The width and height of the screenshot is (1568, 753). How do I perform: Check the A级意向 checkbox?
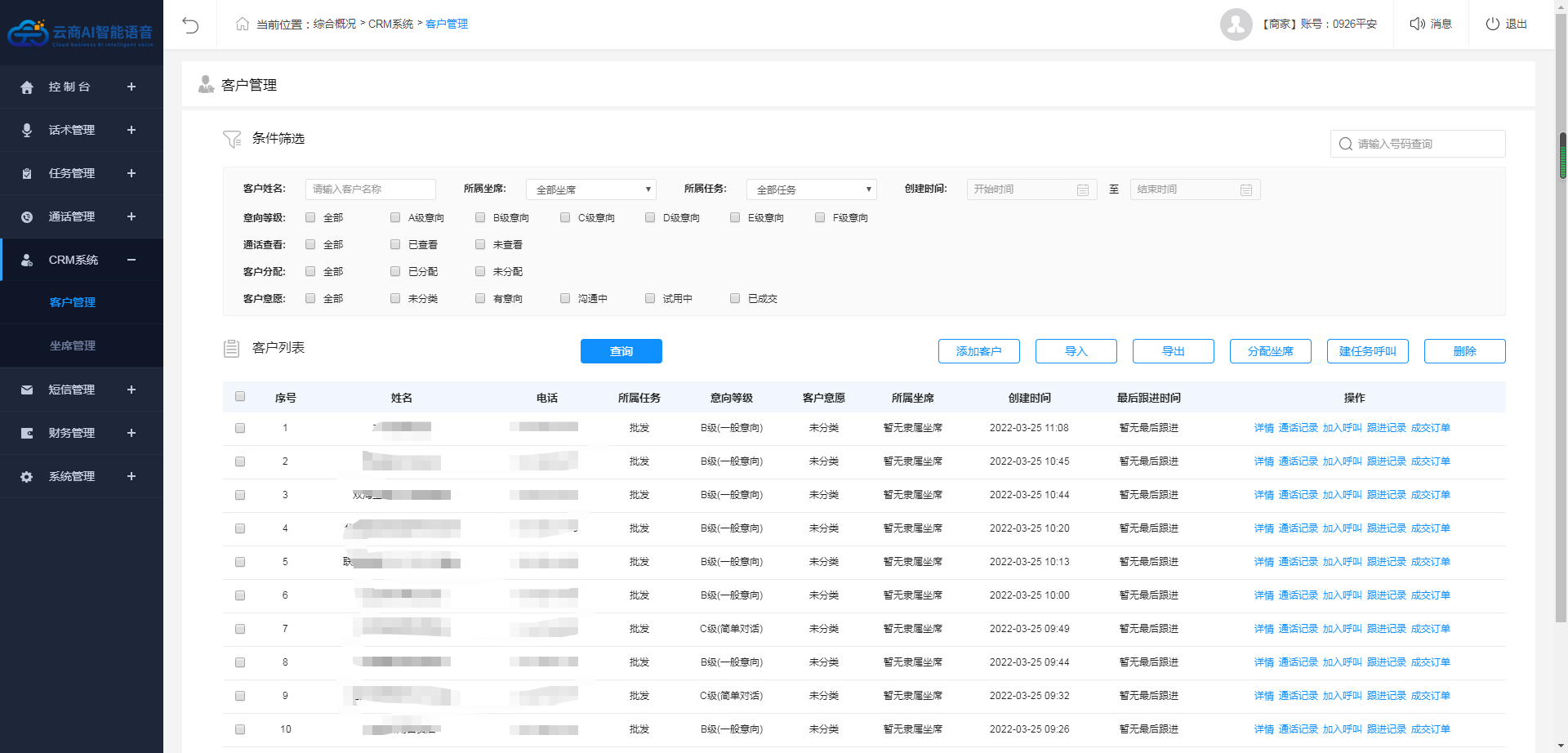(395, 217)
